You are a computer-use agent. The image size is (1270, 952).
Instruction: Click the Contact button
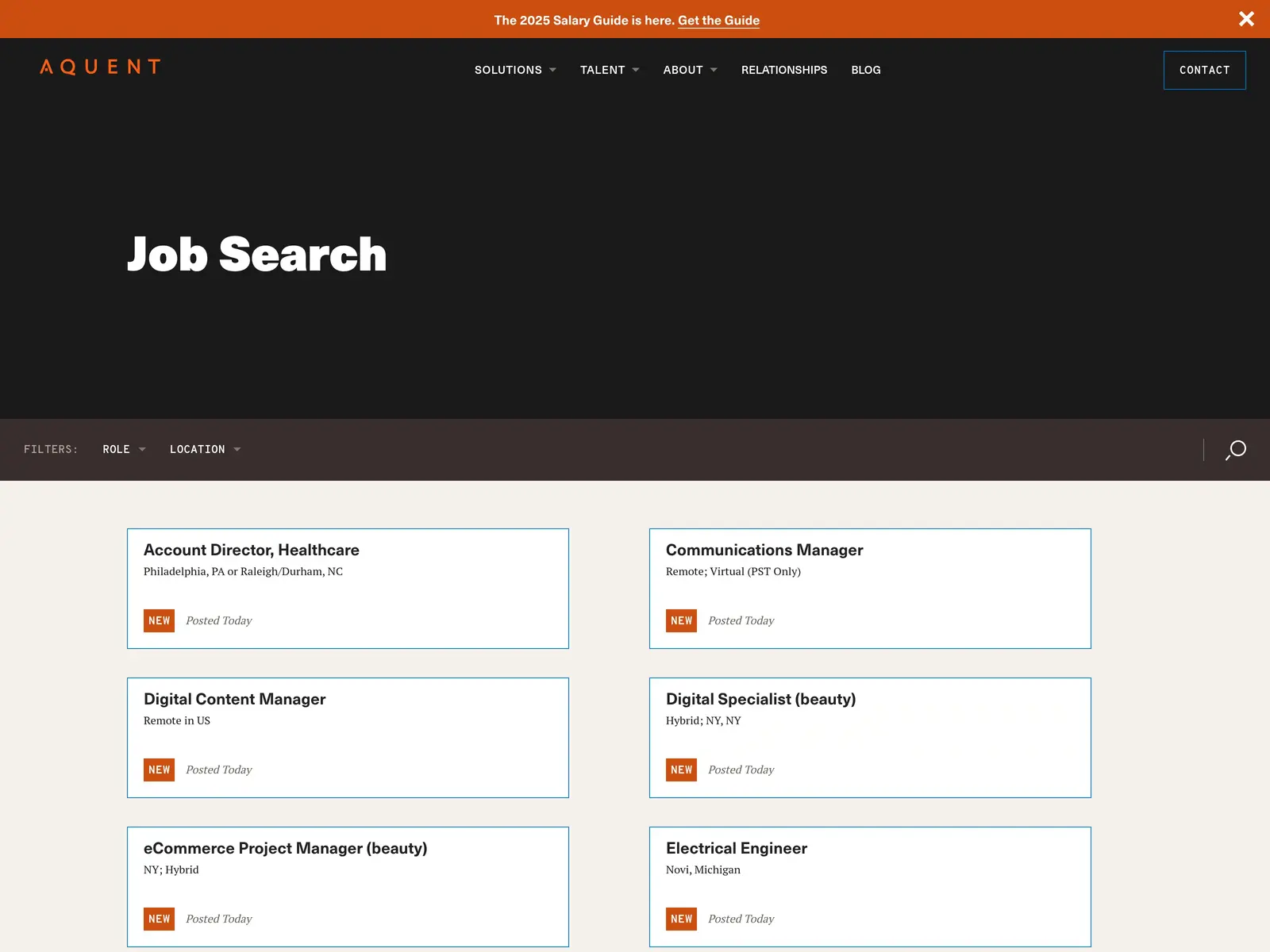[1204, 70]
